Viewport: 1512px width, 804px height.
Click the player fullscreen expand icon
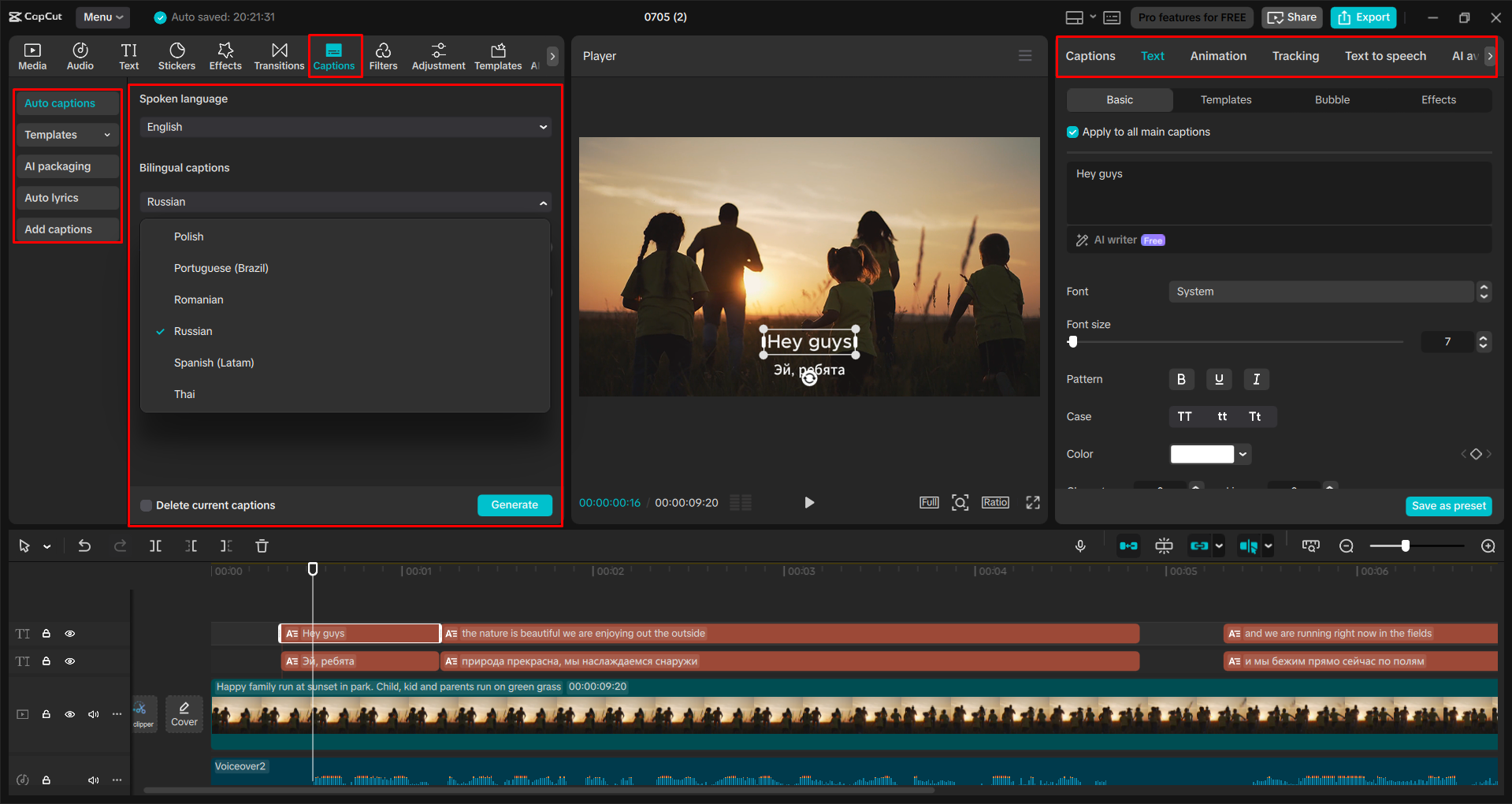[1033, 502]
